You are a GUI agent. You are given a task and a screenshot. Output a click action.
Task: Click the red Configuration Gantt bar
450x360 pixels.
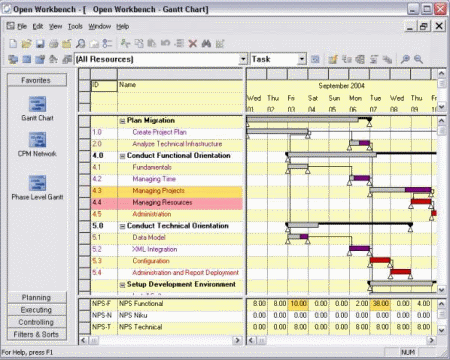pyautogui.click(x=380, y=260)
